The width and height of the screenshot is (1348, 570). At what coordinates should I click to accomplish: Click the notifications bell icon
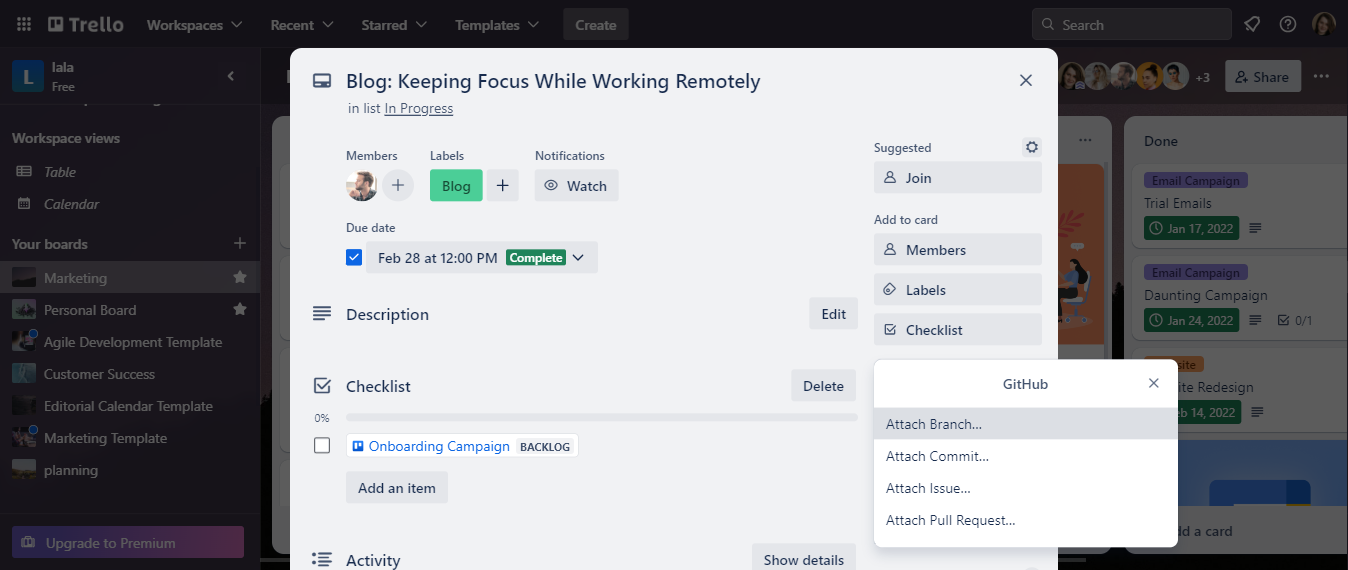pos(1251,24)
